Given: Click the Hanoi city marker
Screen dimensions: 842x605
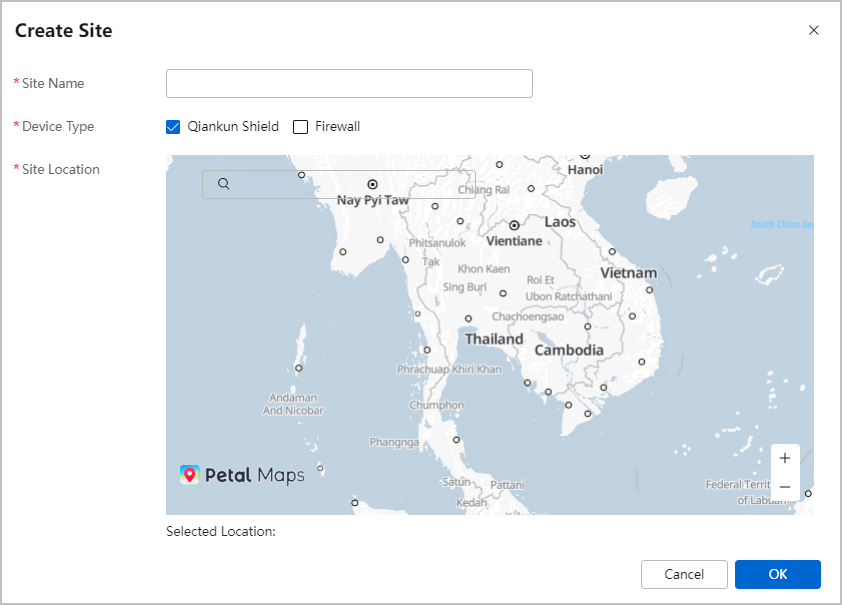Looking at the screenshot, I should click(x=585, y=156).
